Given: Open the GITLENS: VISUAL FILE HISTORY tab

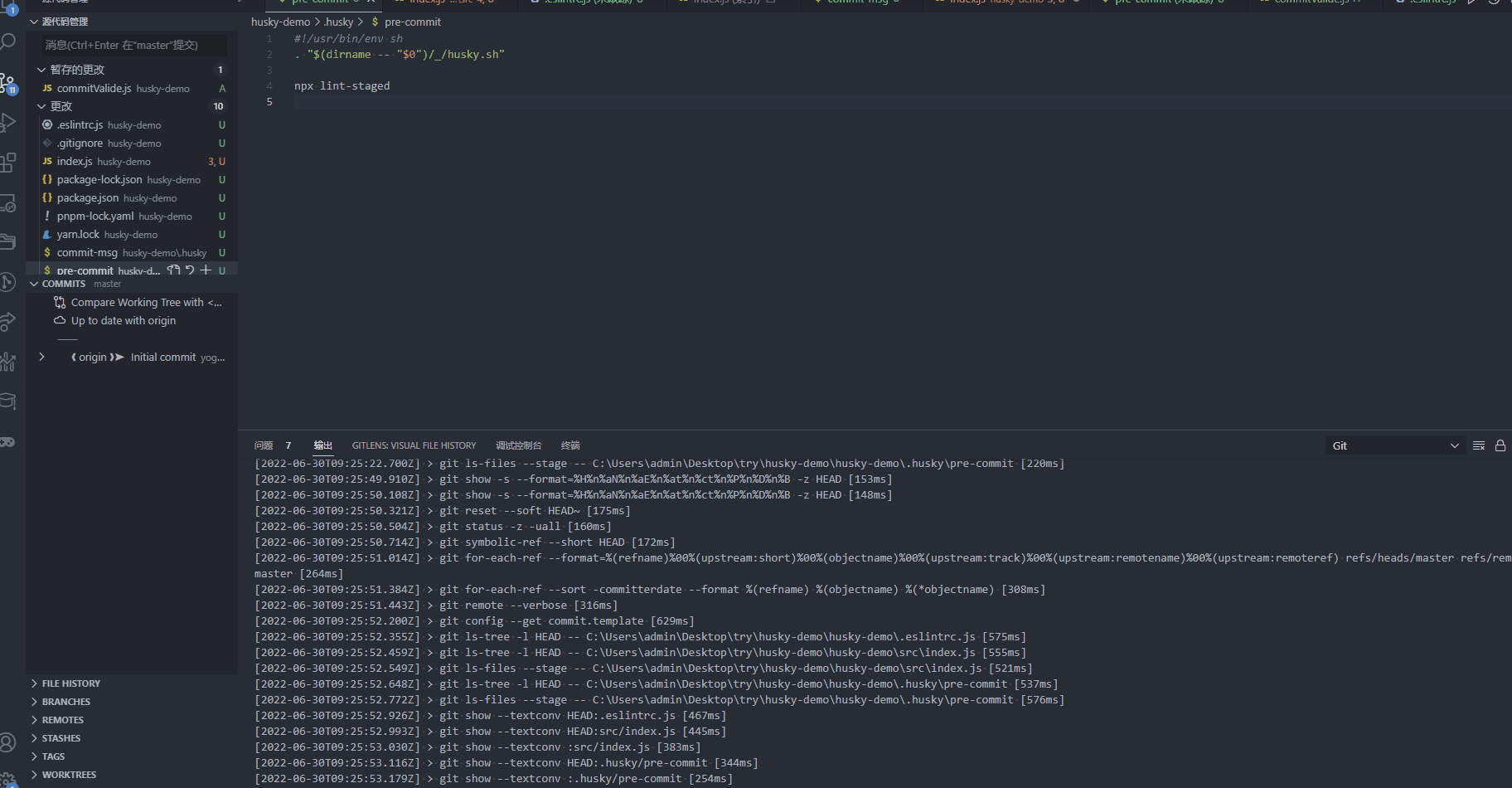Looking at the screenshot, I should 414,445.
